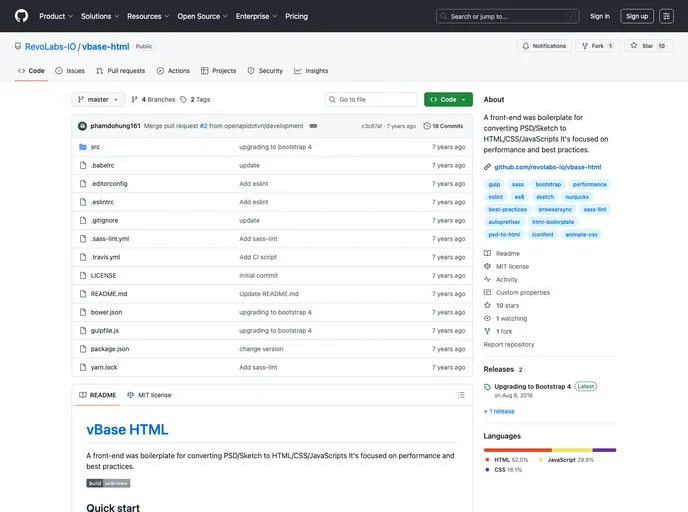Open the master branch dropdown
The height and width of the screenshot is (512, 688).
[98, 100]
